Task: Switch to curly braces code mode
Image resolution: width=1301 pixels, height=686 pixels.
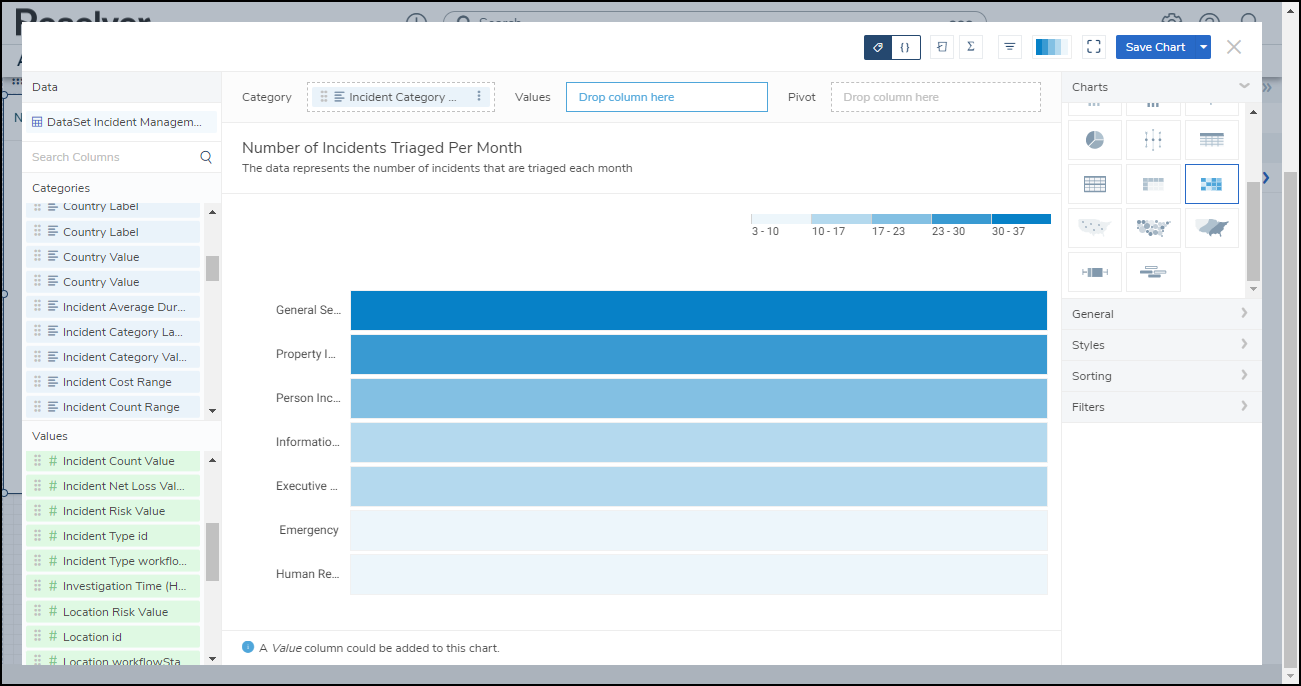Action: [x=905, y=47]
